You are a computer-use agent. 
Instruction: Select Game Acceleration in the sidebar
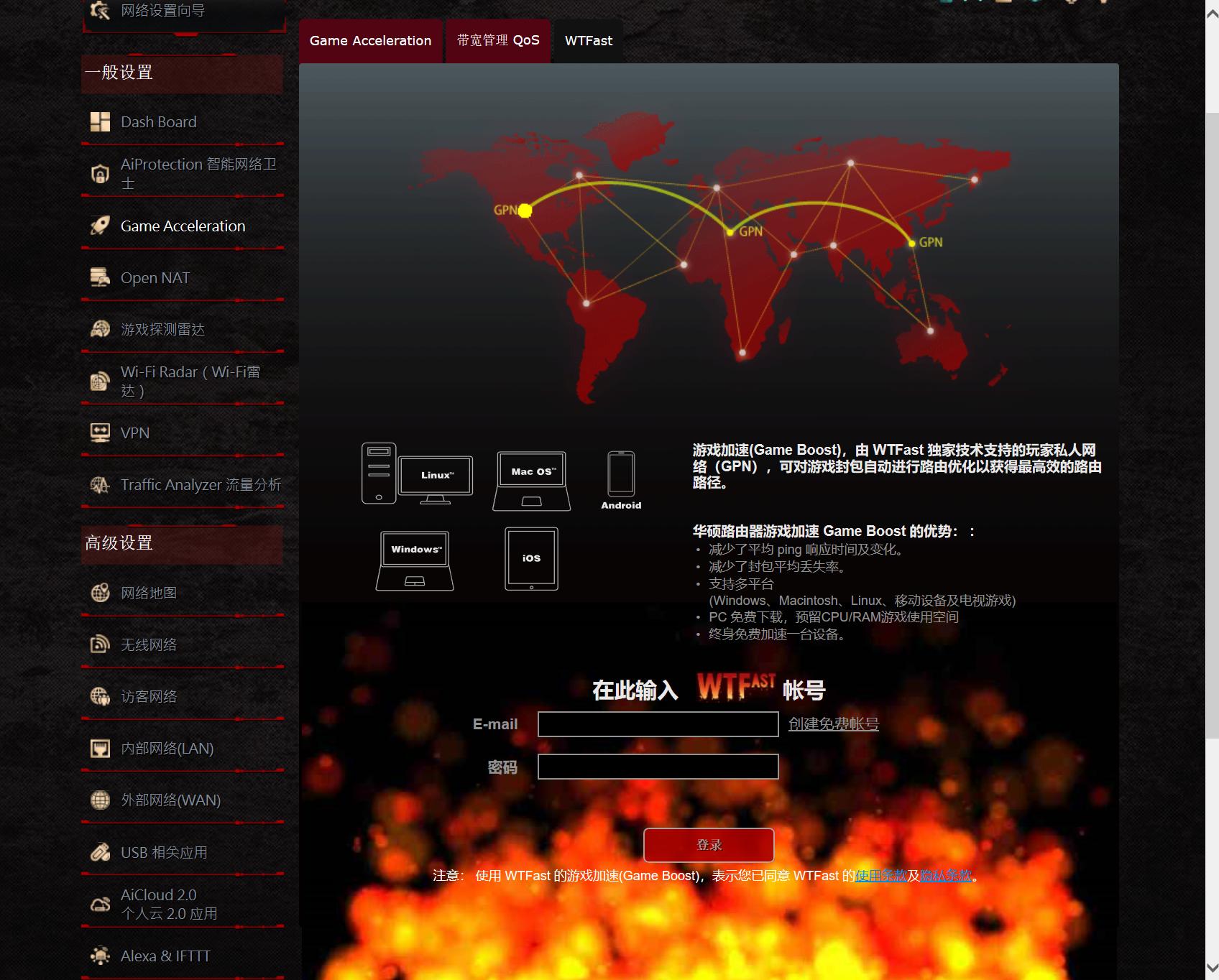click(x=183, y=226)
